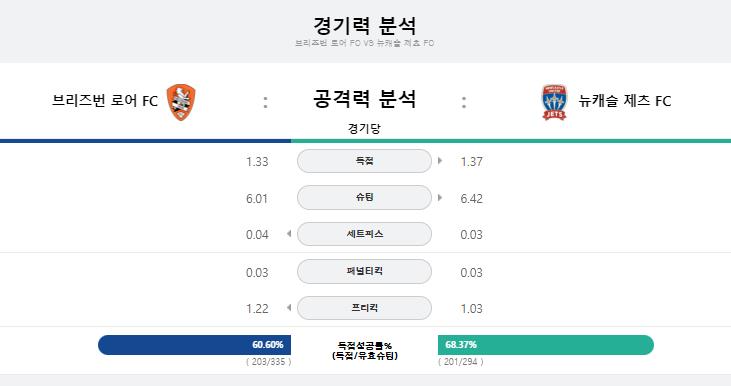This screenshot has width=731, height=386.
Task: Select the 프리킥 stat button
Action: (x=365, y=308)
